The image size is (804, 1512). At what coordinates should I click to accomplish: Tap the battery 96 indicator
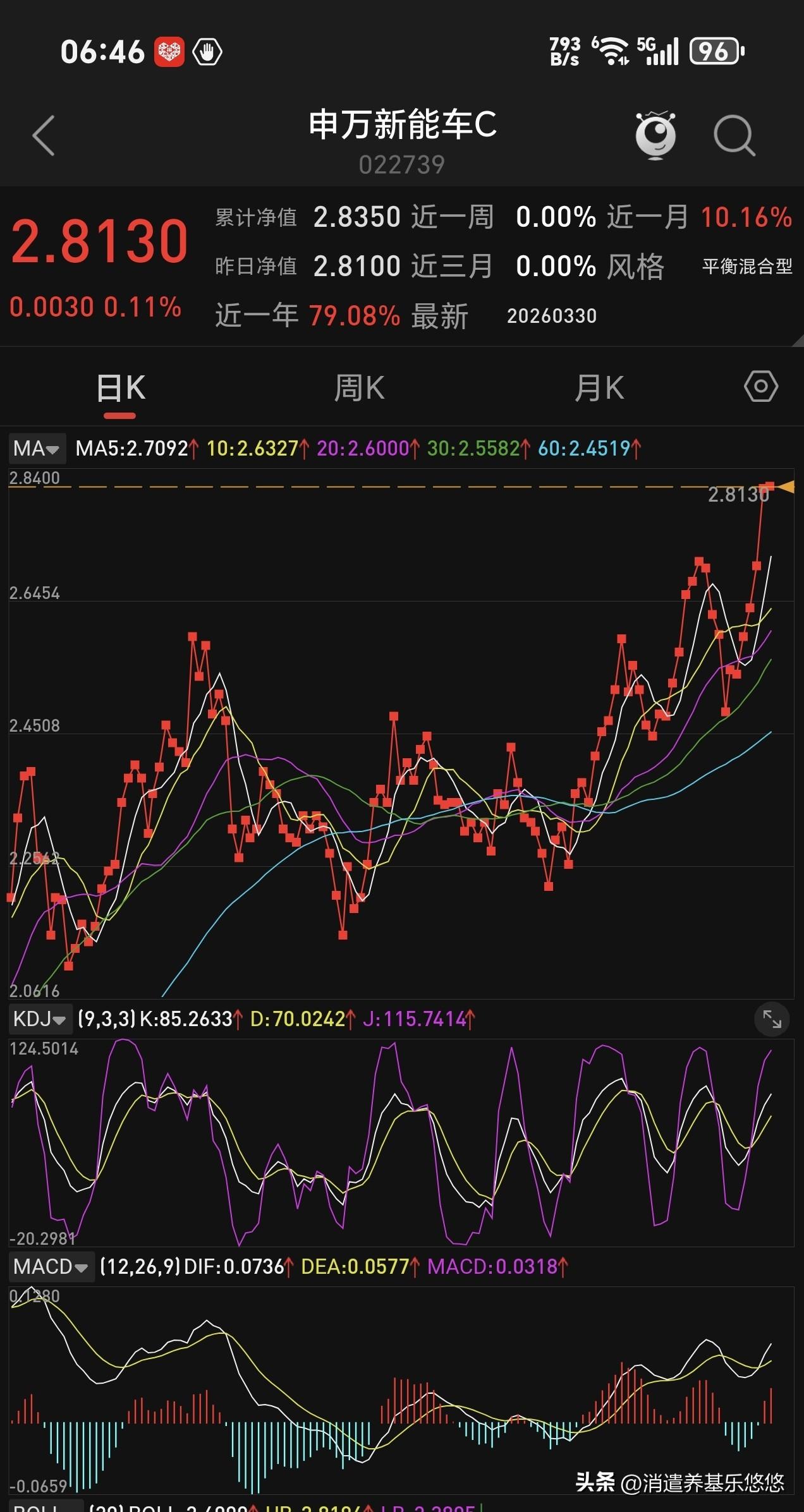[x=717, y=51]
